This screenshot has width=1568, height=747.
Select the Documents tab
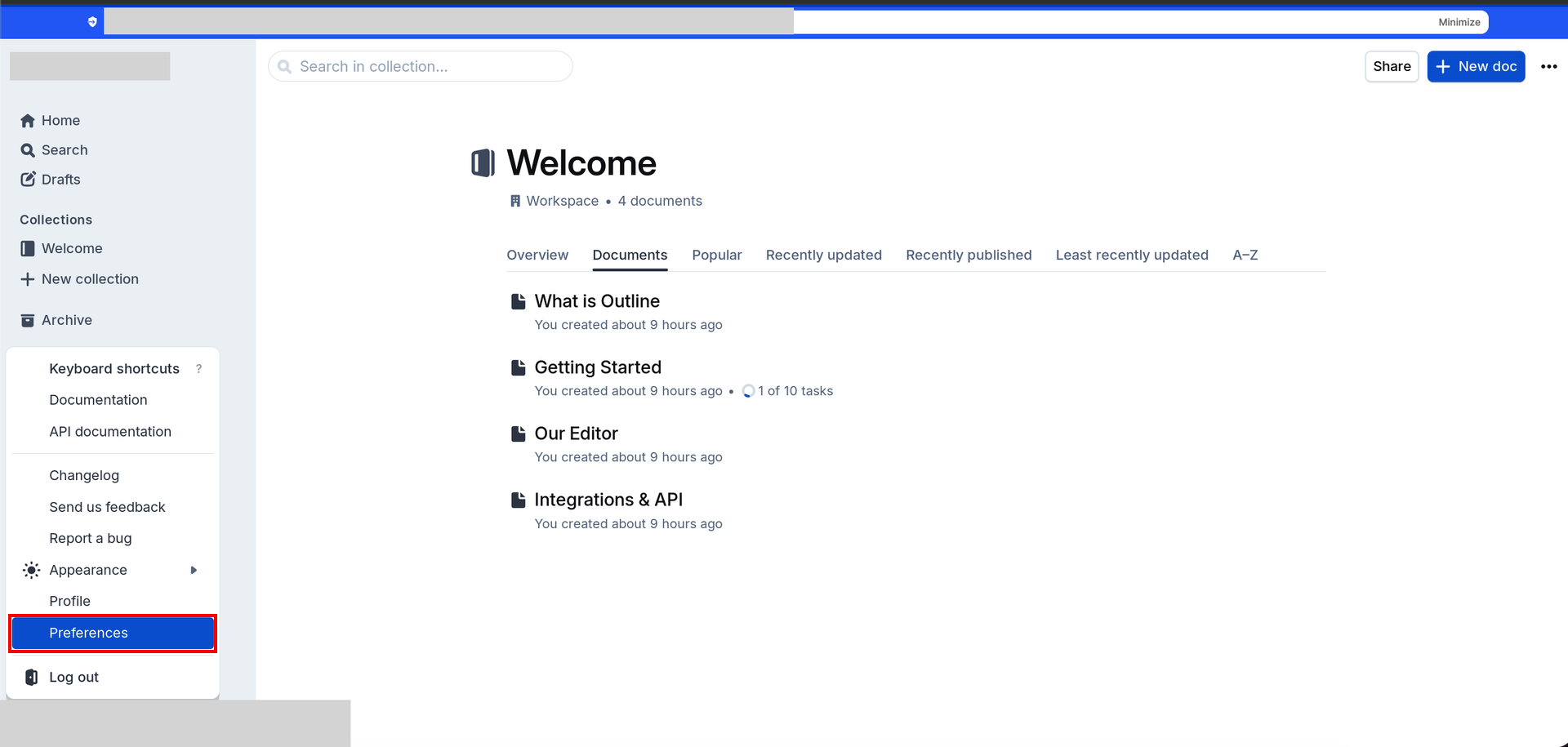point(630,256)
